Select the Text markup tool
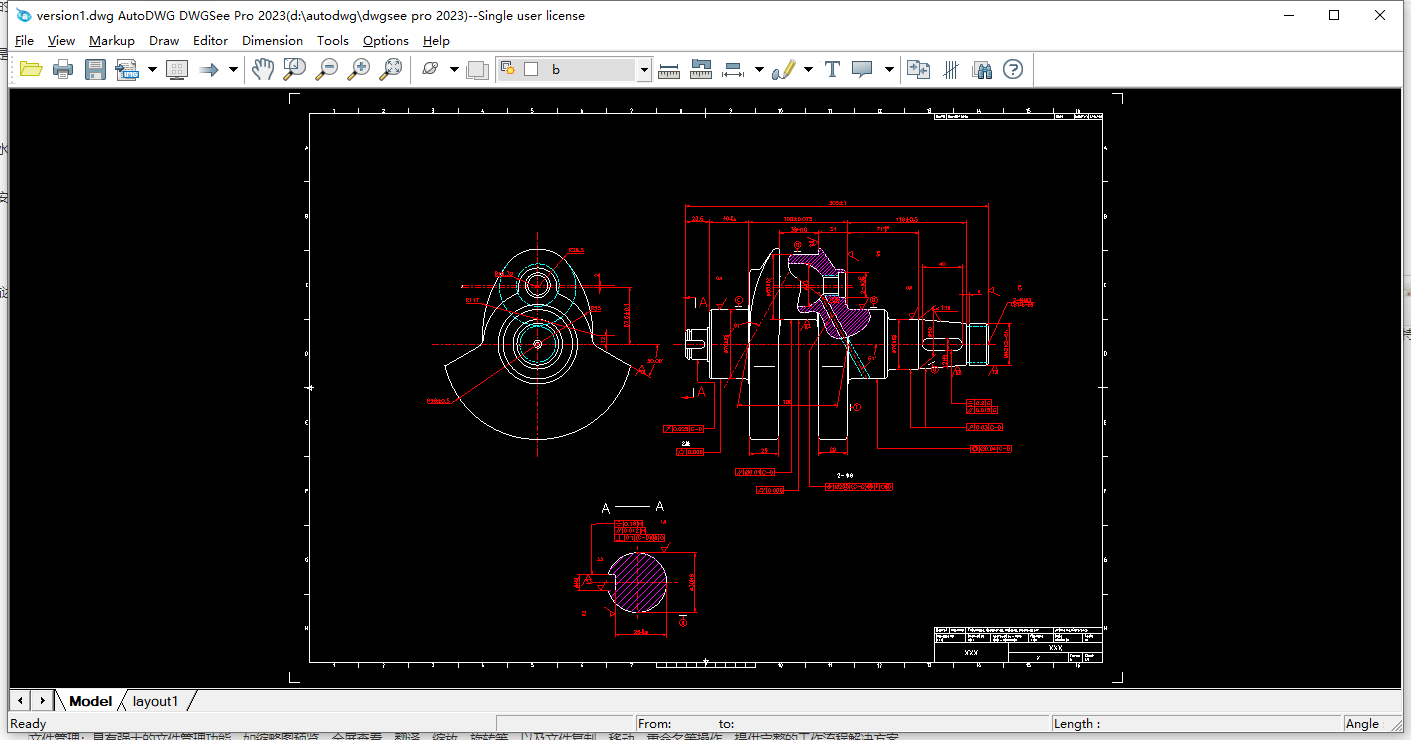Screen dimensions: 1411x740 pyautogui.click(x=832, y=69)
